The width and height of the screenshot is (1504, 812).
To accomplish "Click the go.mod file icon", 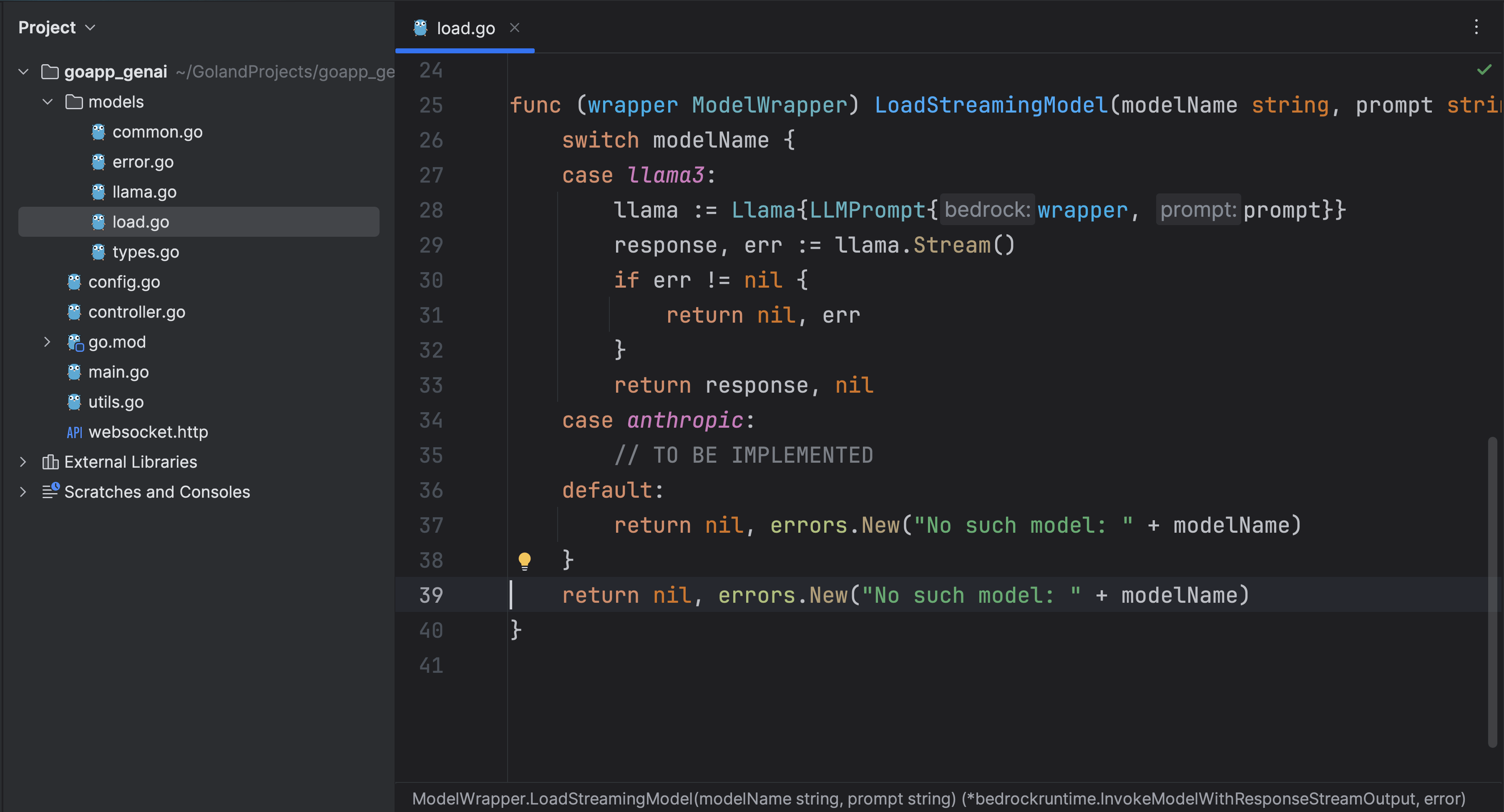I will tap(75, 342).
